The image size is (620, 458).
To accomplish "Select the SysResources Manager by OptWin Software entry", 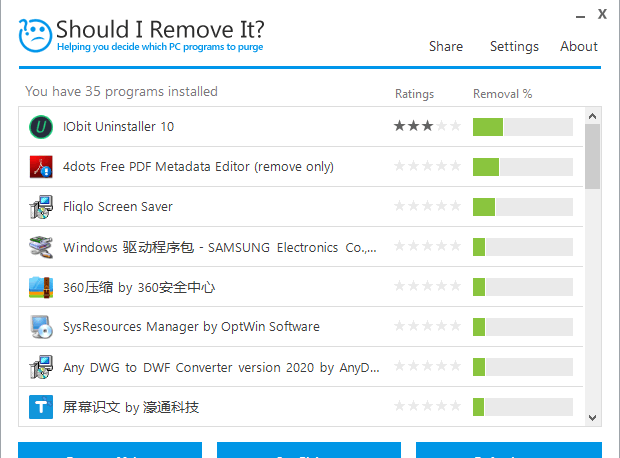I will pos(191,327).
